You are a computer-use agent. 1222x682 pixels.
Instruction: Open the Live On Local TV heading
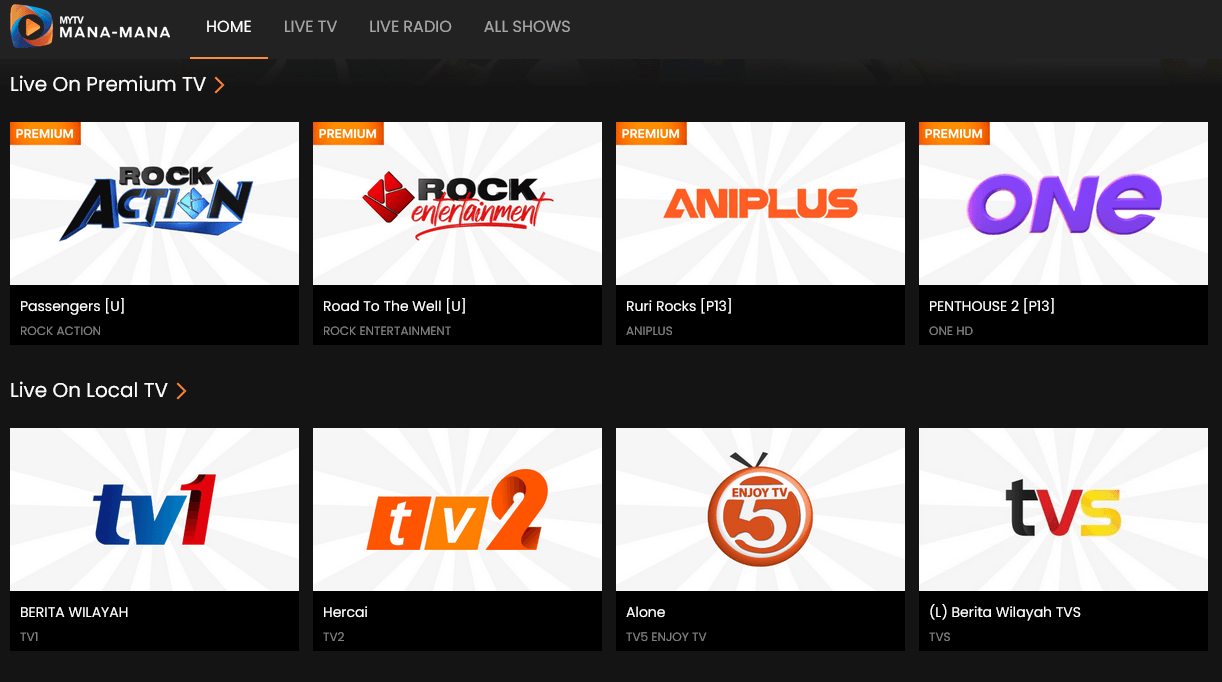tap(89, 391)
